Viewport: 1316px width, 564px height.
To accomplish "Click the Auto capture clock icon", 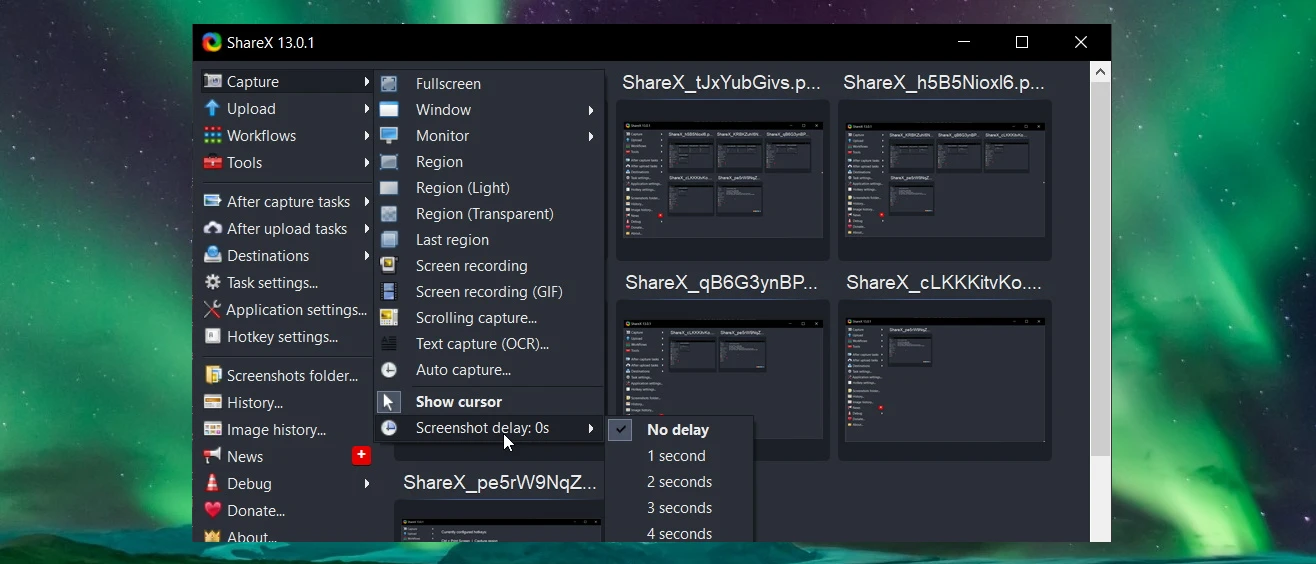I will (x=389, y=370).
